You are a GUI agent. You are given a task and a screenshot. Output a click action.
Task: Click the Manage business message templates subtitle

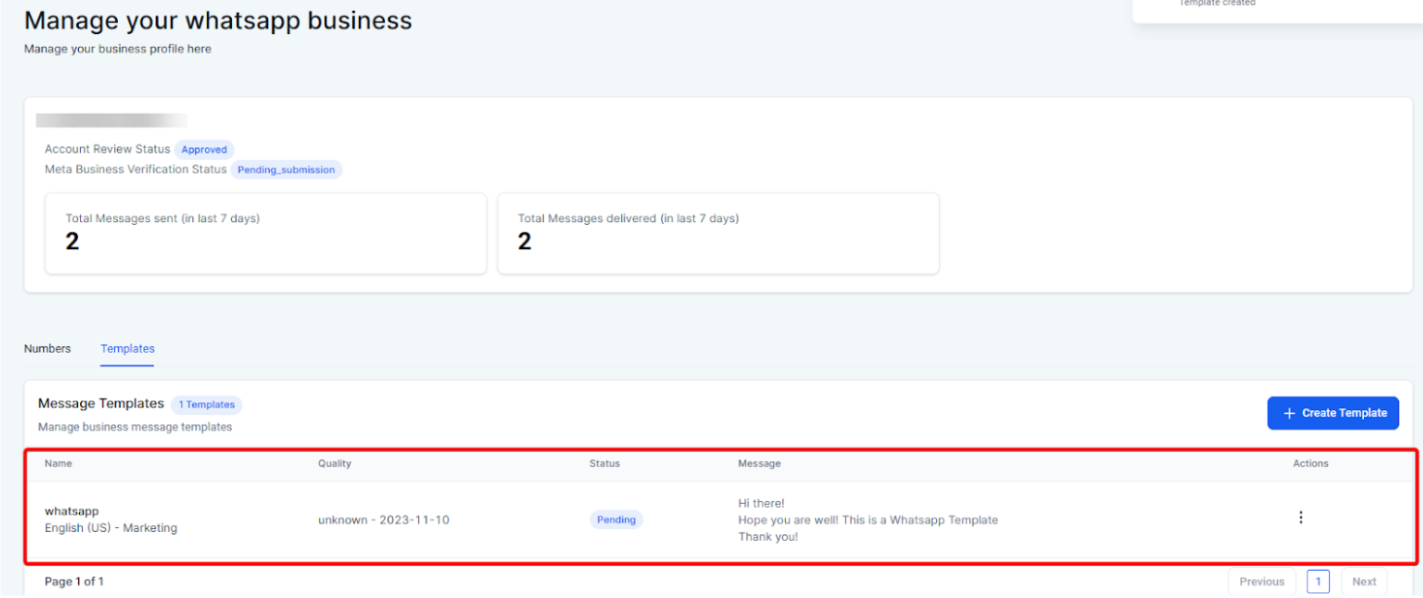point(135,427)
